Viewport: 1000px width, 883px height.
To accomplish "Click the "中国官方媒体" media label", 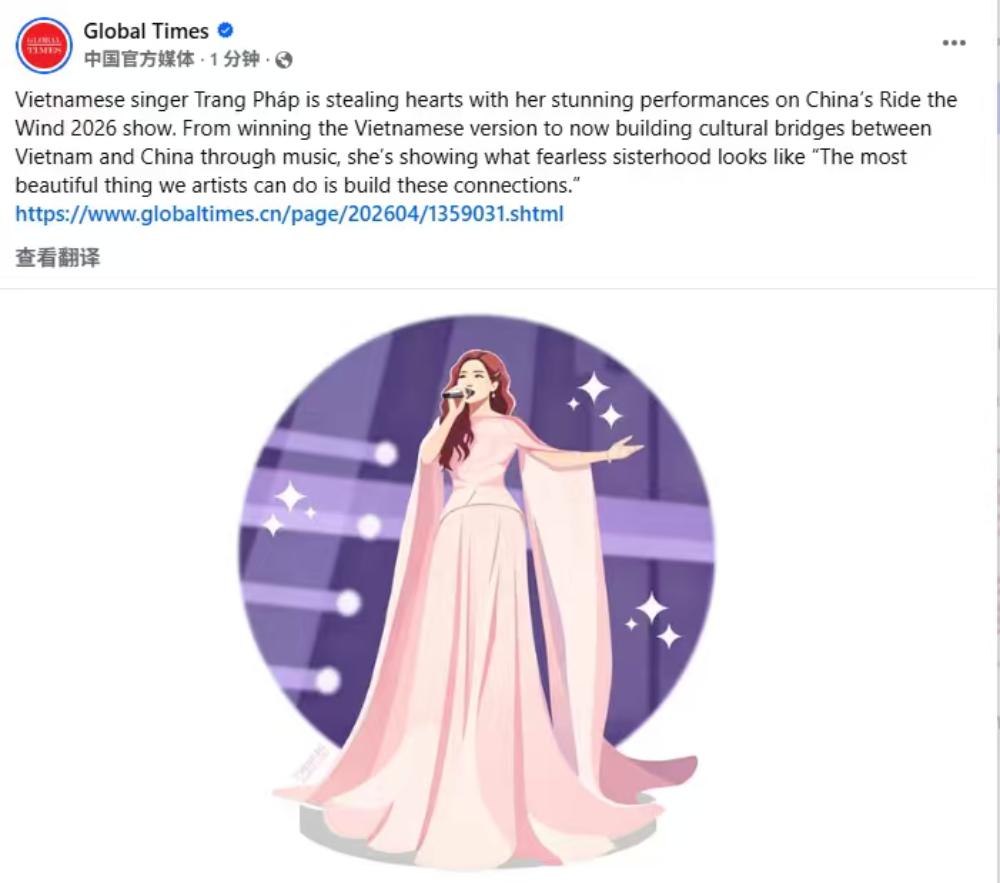I will pyautogui.click(x=139, y=60).
